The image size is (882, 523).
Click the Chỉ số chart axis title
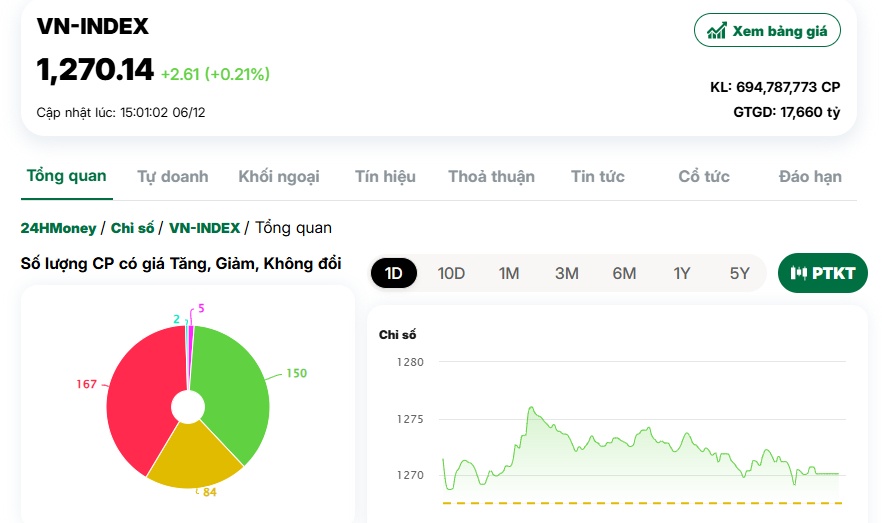point(397,335)
